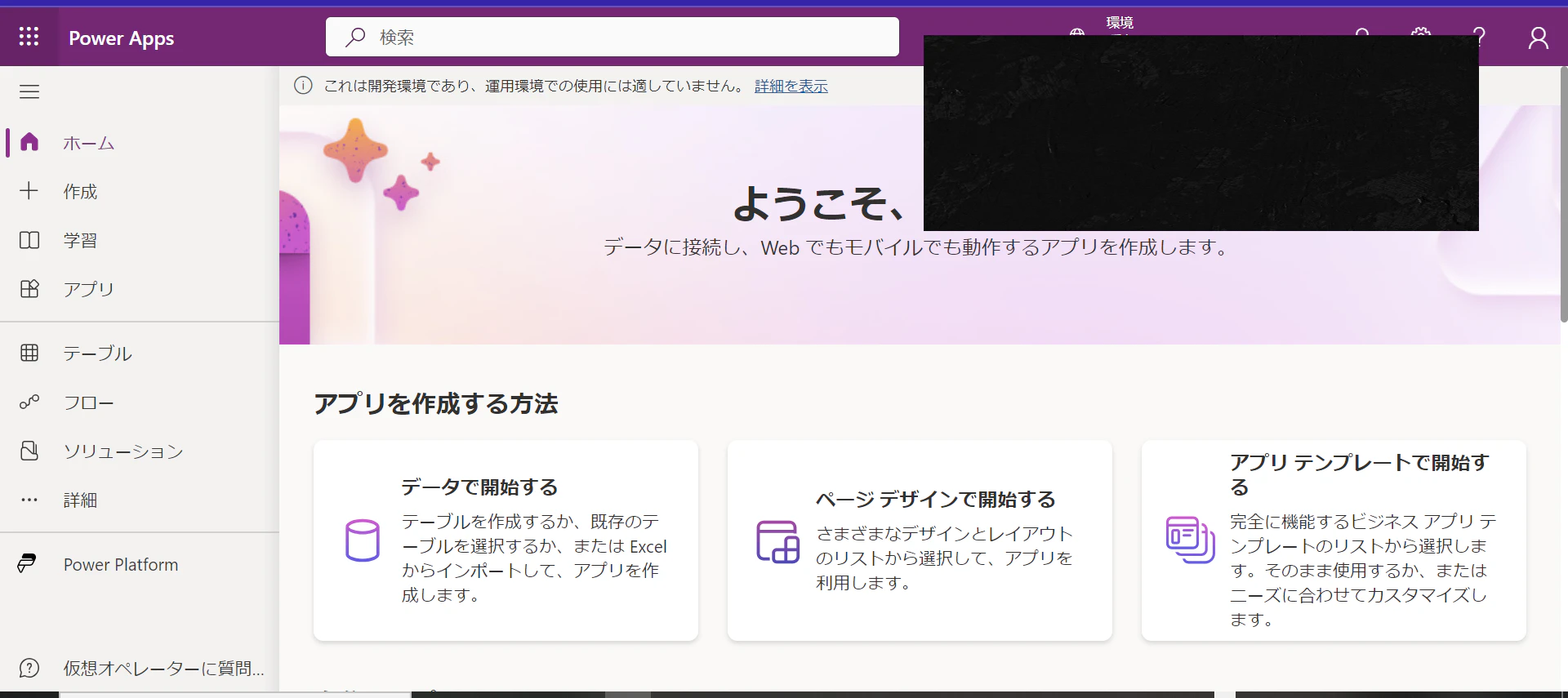The height and width of the screenshot is (698, 1568).
Task: Collapse the left navigation hamburger menu
Action: (29, 91)
